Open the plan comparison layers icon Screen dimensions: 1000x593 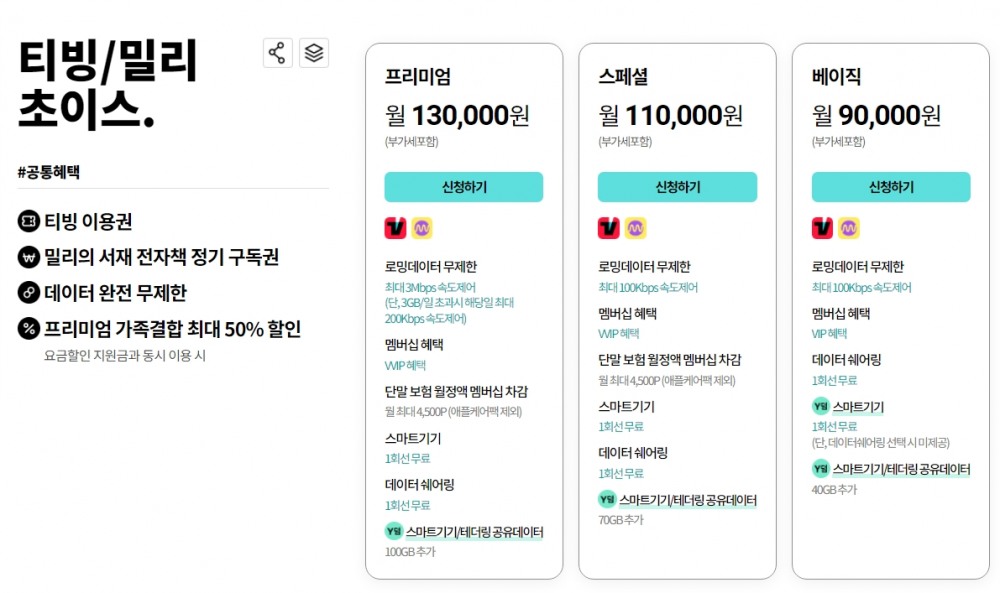pos(313,53)
